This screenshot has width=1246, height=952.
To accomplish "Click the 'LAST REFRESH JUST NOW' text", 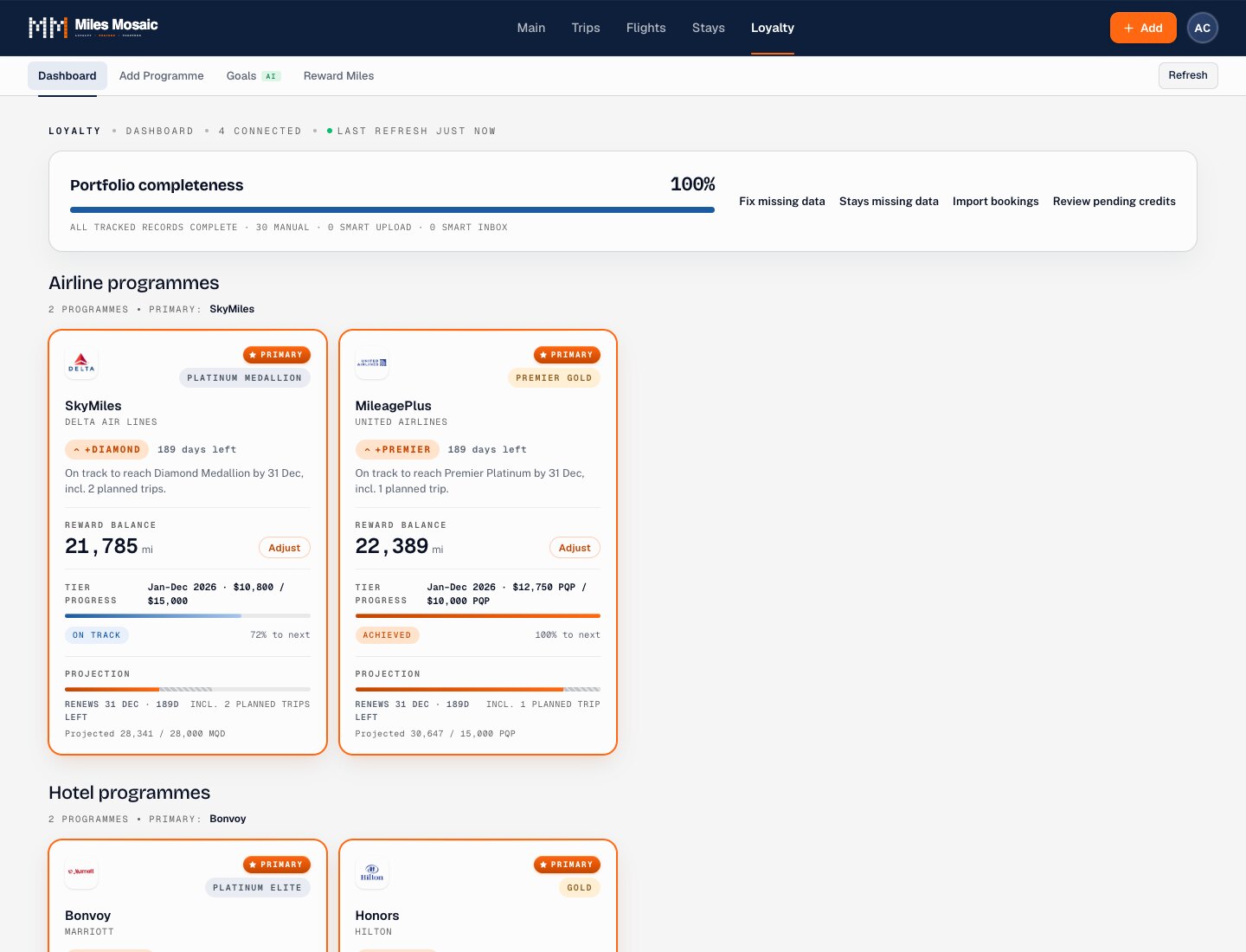I will (416, 132).
